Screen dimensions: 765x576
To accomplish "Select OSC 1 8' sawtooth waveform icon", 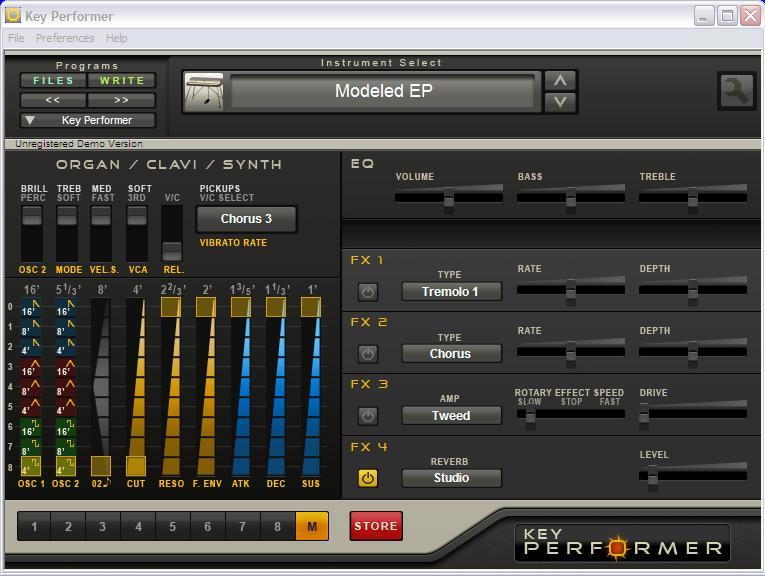I will pos(31,328).
